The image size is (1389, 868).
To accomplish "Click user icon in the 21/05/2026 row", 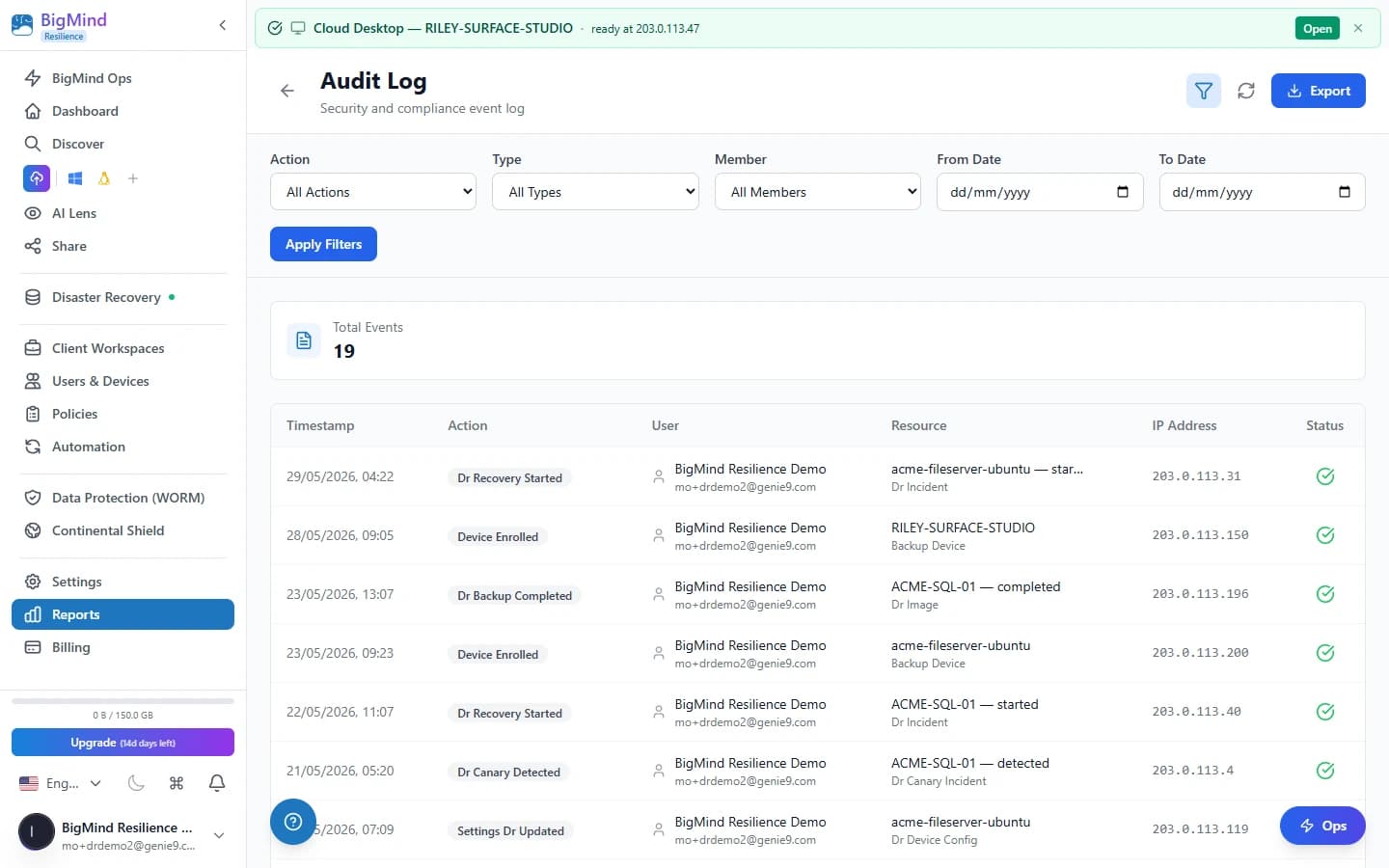I will coord(659,771).
